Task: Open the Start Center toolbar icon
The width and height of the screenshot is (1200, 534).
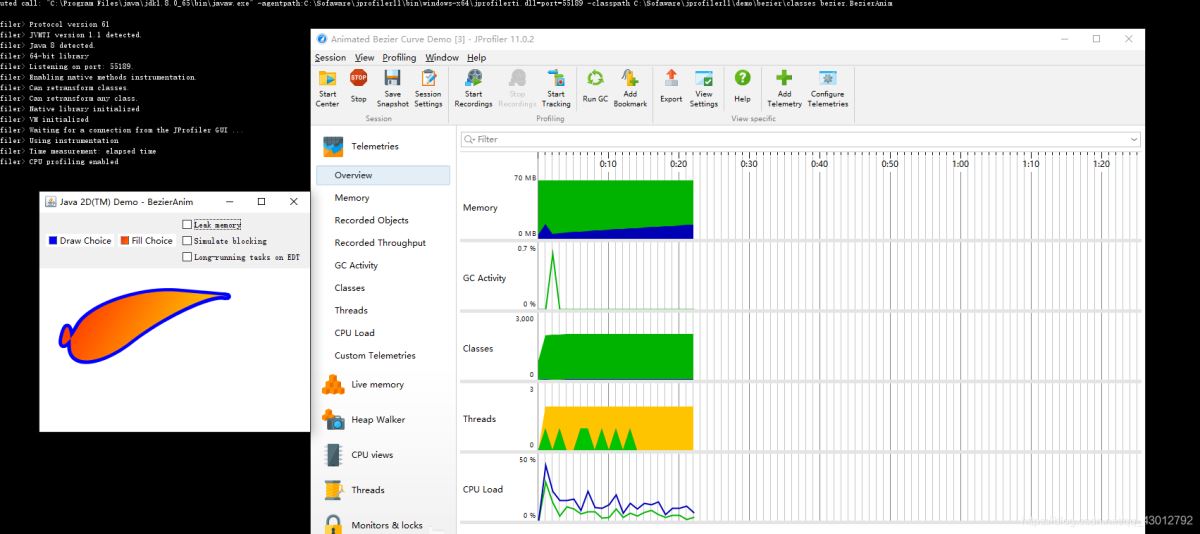Action: (327, 79)
